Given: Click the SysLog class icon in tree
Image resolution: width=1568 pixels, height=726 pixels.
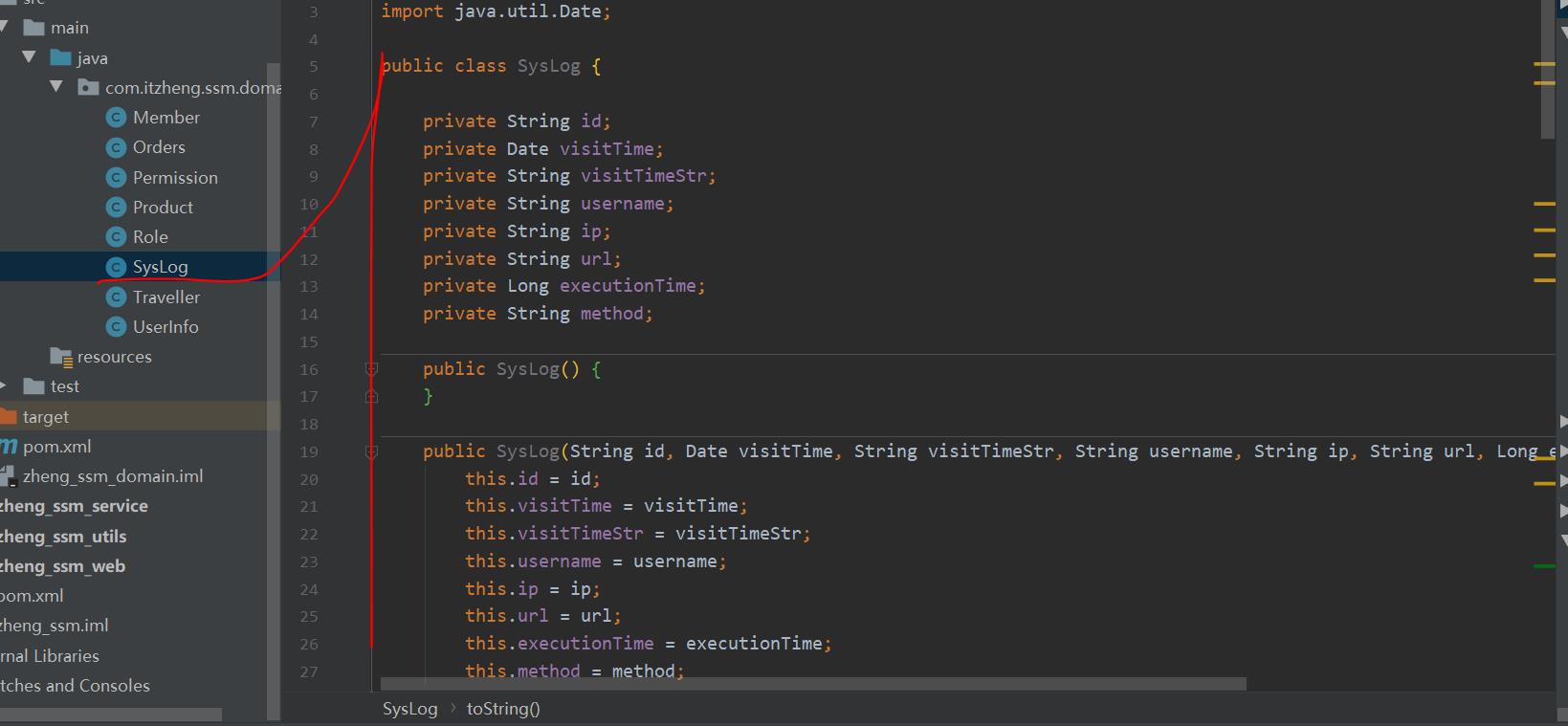Looking at the screenshot, I should pyautogui.click(x=116, y=267).
